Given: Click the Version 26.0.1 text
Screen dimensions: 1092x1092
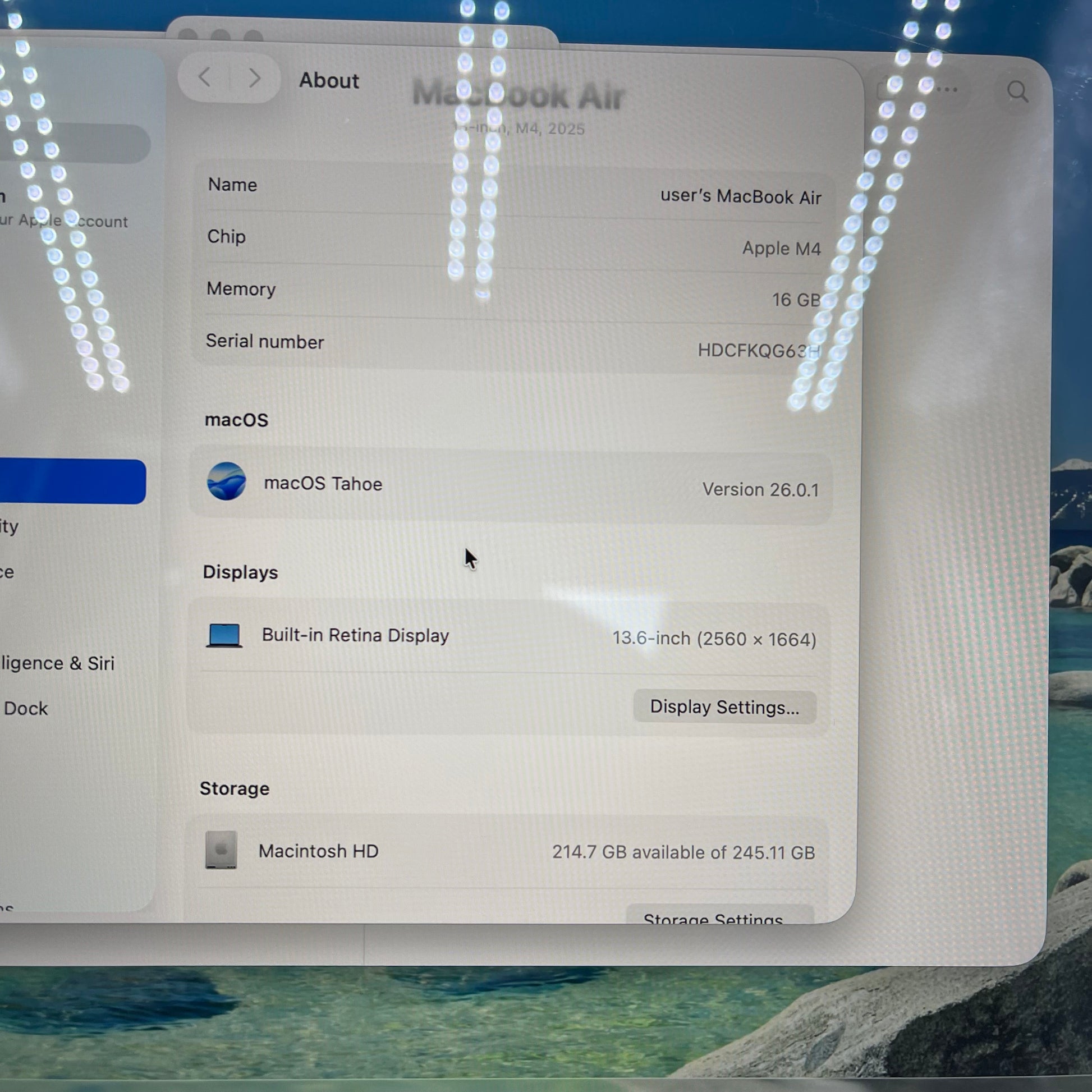Looking at the screenshot, I should pyautogui.click(x=760, y=489).
